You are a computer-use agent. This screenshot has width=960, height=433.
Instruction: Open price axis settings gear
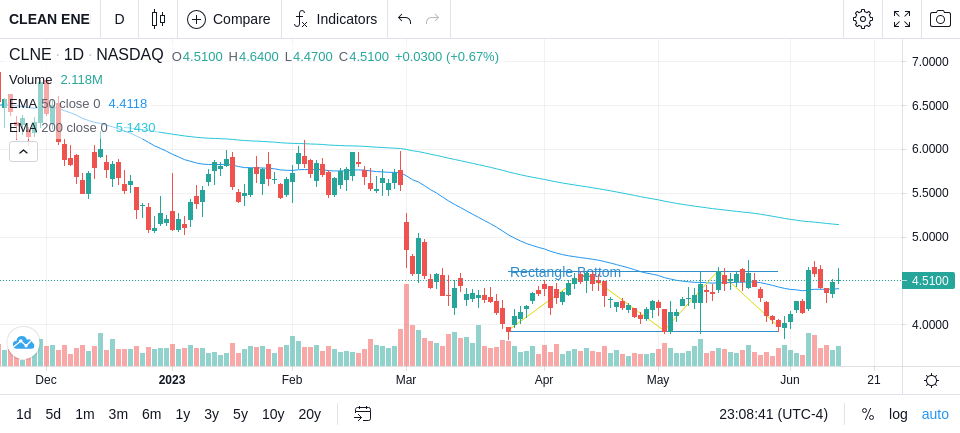tap(931, 380)
